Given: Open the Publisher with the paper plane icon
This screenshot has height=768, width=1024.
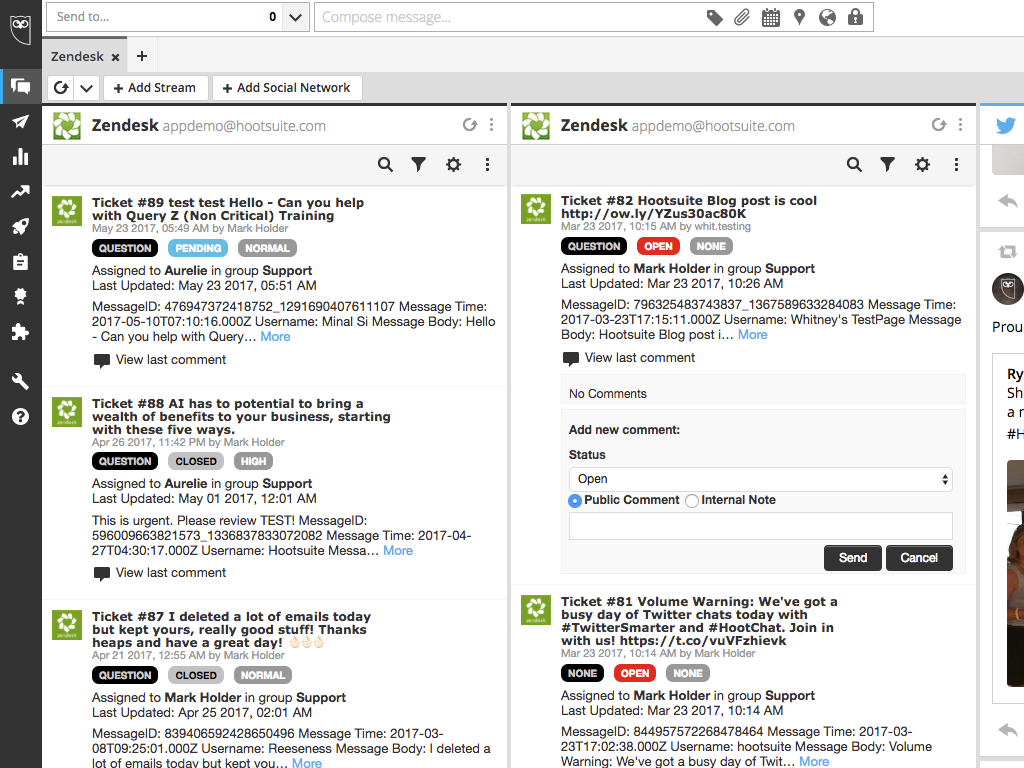Looking at the screenshot, I should click(x=20, y=121).
